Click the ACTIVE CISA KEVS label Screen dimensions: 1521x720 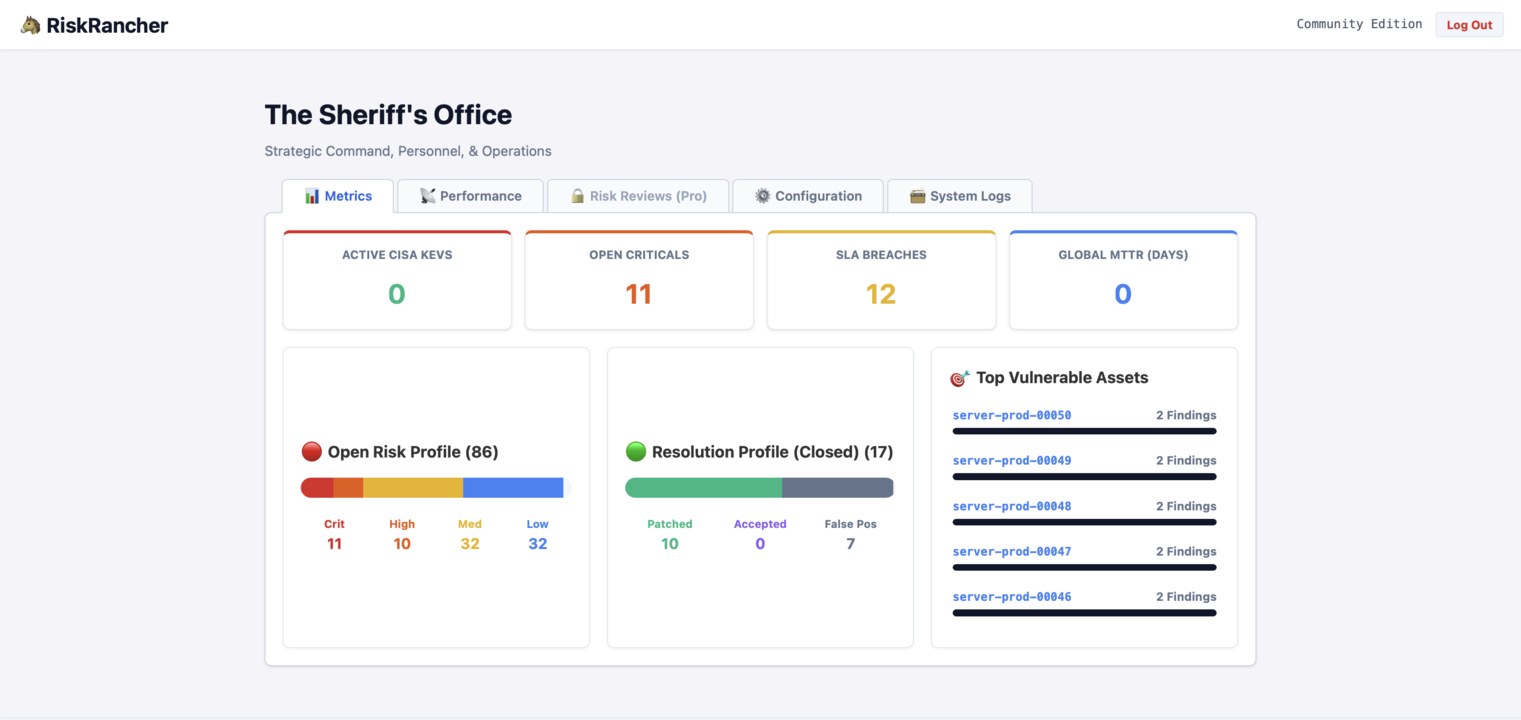(x=397, y=255)
